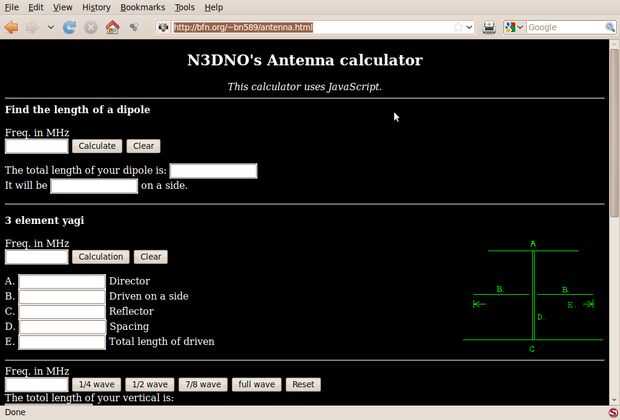Click the yagi Freq. in MHz input

37,257
